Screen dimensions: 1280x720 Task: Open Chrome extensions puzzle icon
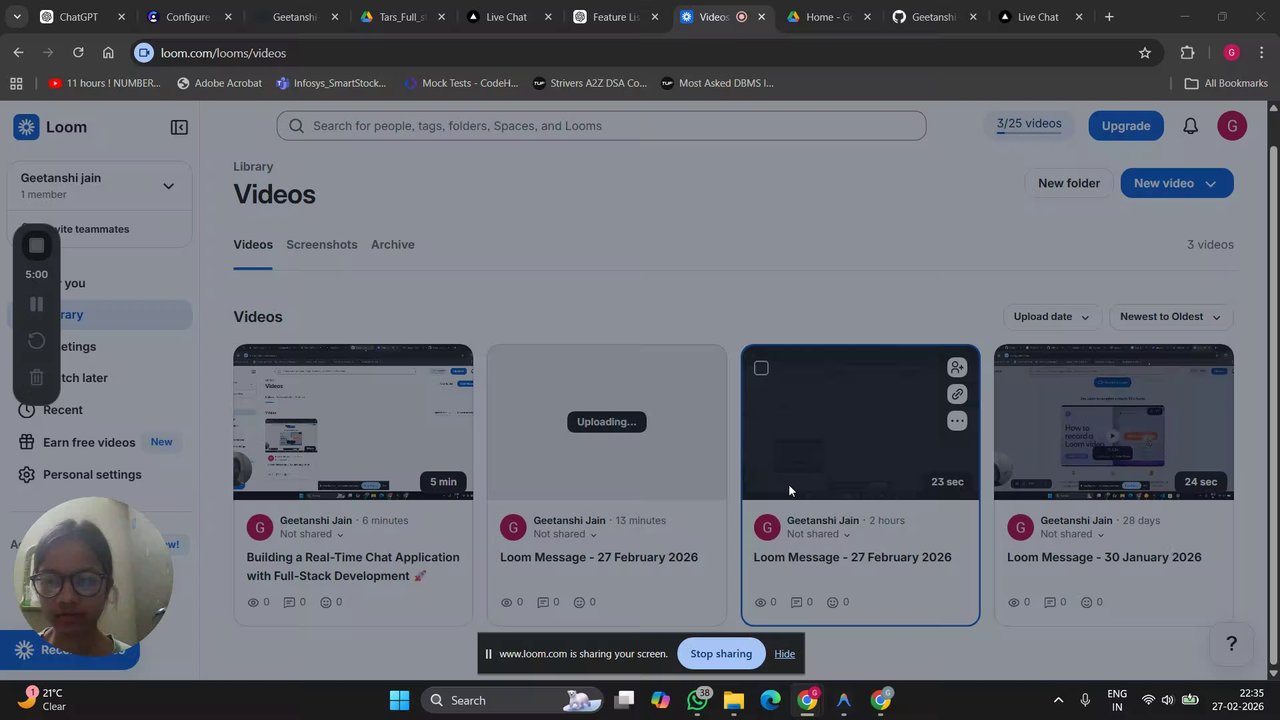coord(1187,53)
